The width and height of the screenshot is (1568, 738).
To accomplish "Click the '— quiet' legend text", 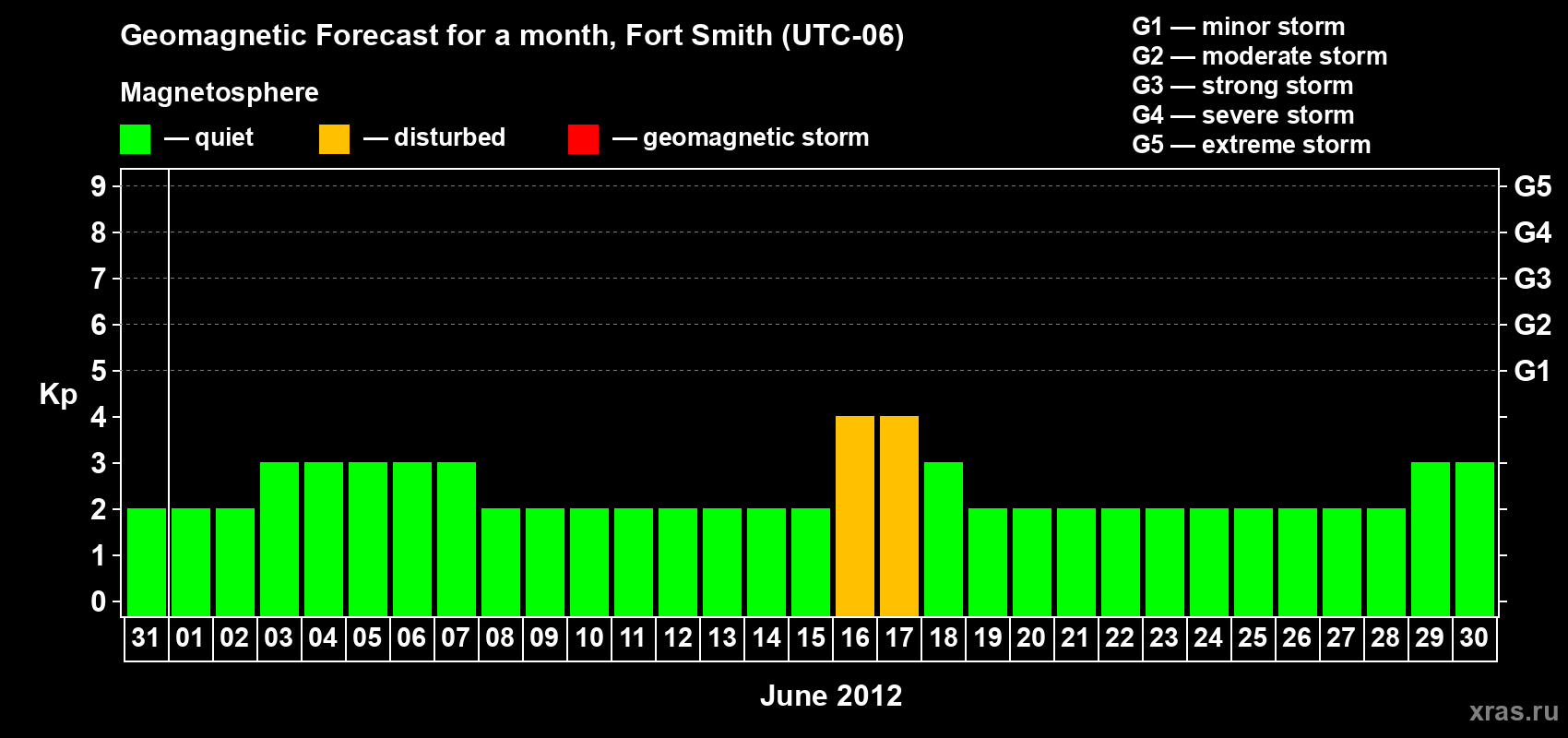I will tap(208, 138).
